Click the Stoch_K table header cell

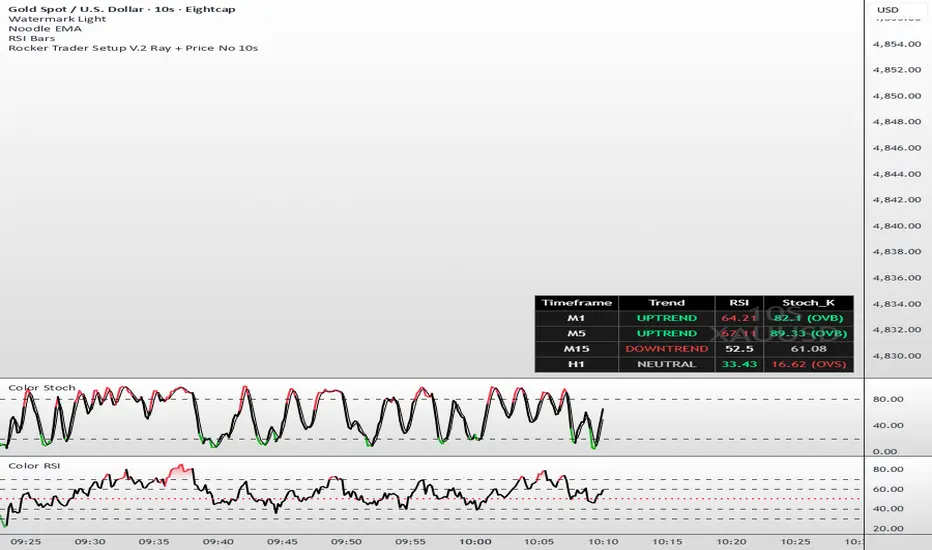(x=808, y=303)
